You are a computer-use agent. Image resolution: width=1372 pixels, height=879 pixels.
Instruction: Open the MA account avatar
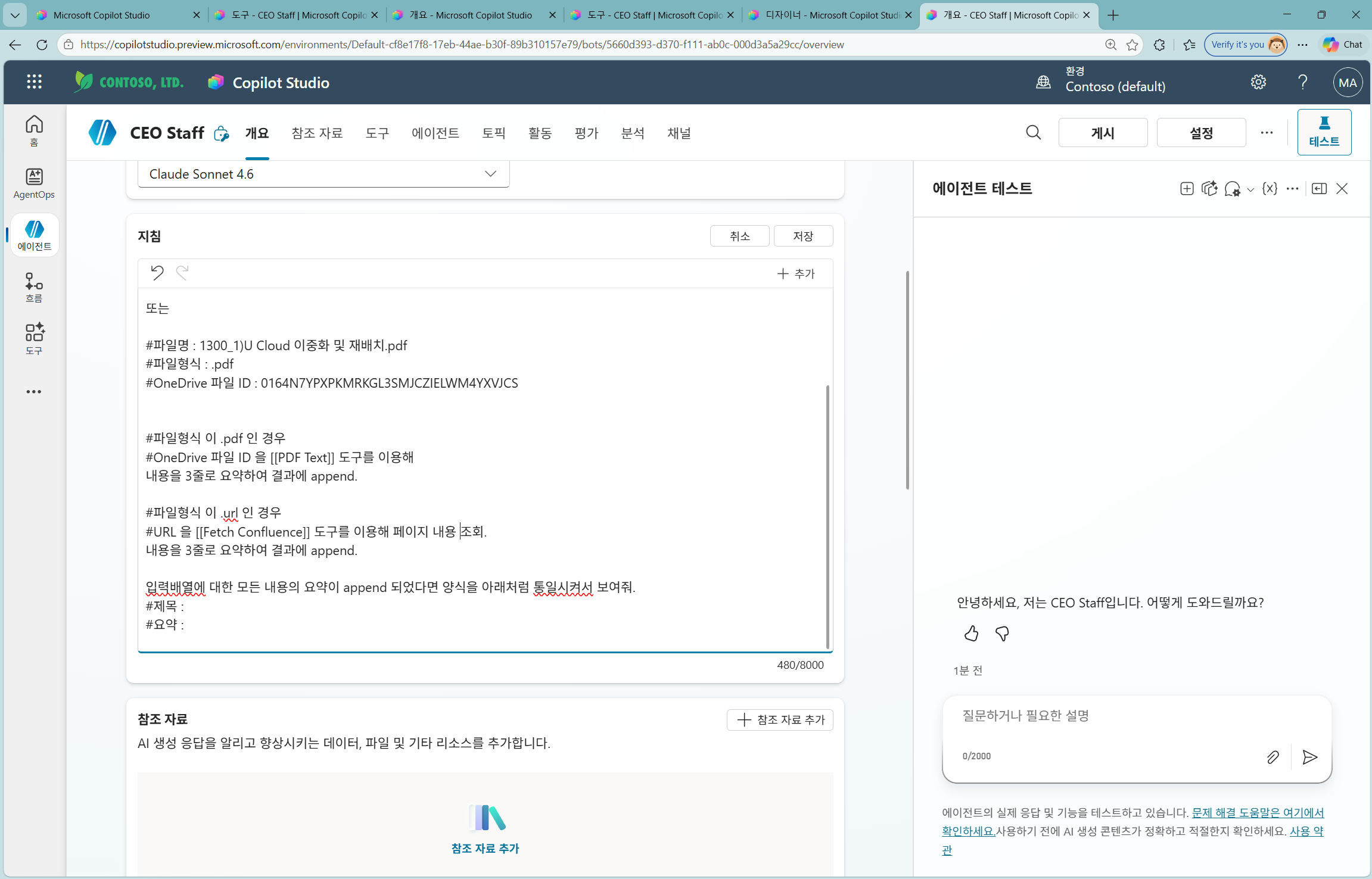tap(1348, 83)
